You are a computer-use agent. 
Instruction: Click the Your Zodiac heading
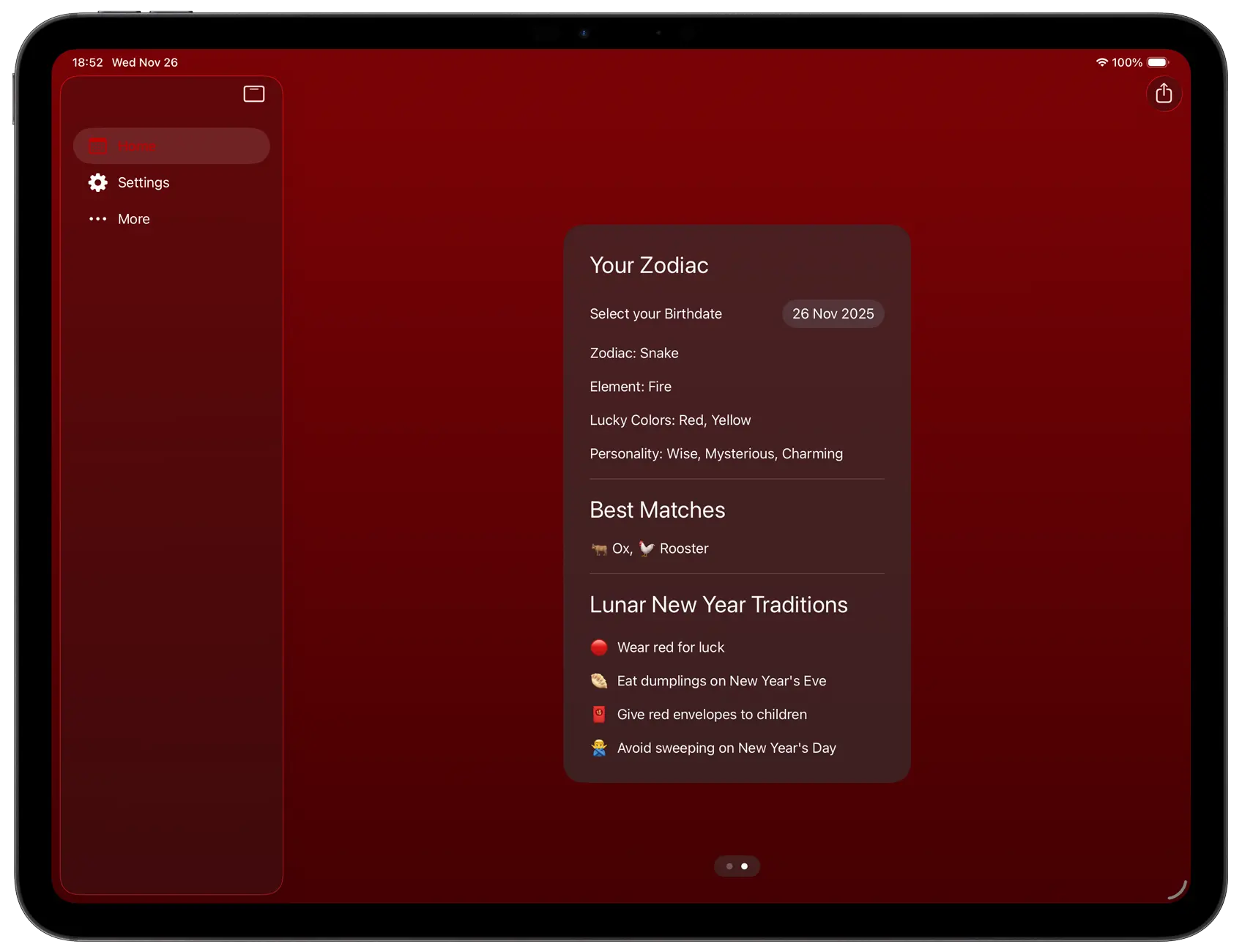click(x=649, y=265)
